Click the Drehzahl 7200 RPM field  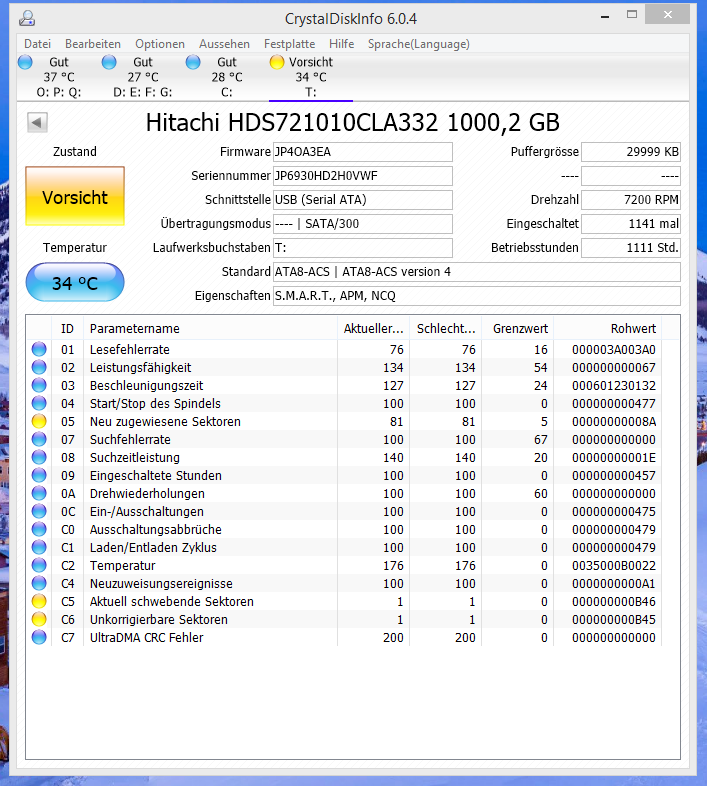click(x=631, y=200)
